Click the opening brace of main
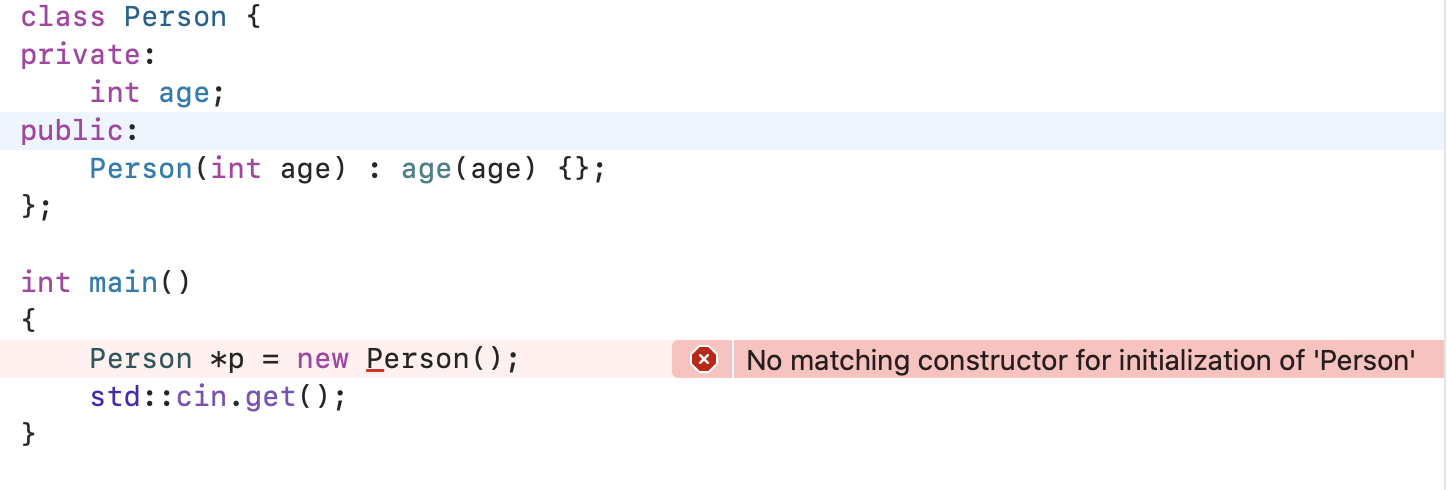 (29, 321)
